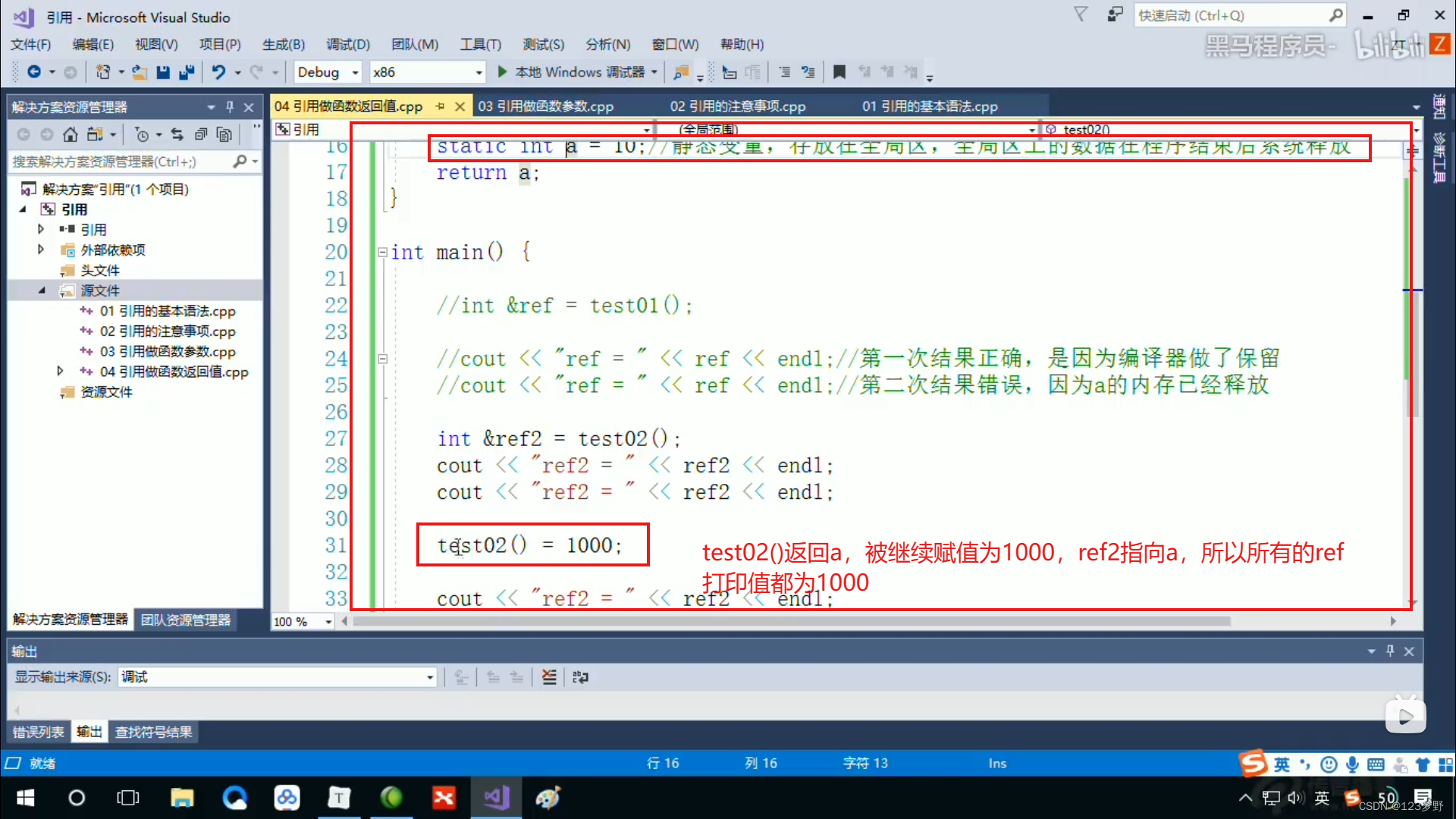Screen dimensions: 1456x819
Task: Click the notifications filter flag icon
Action: pyautogui.click(x=1081, y=14)
